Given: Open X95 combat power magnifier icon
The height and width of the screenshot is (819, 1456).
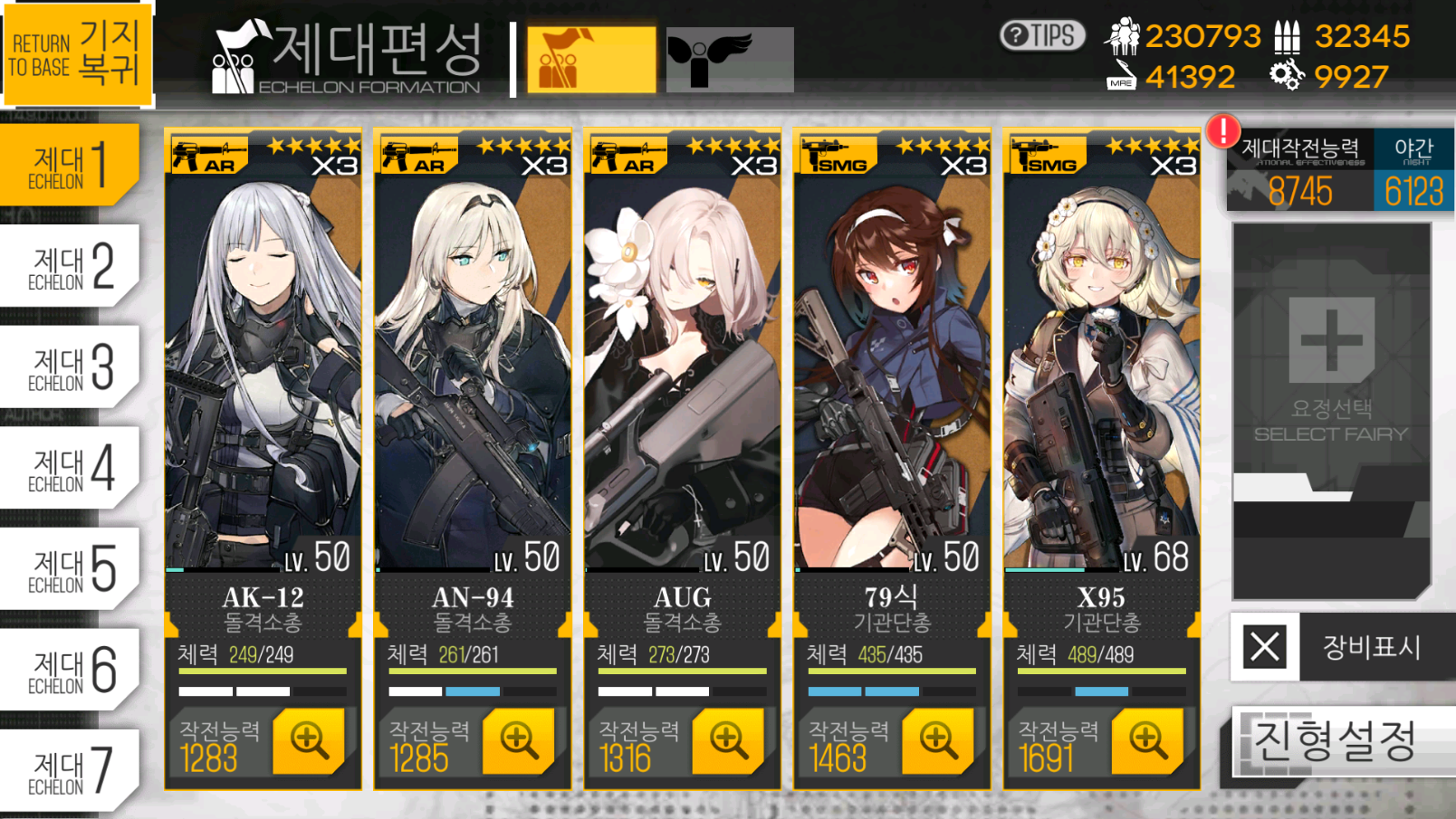Looking at the screenshot, I should (x=1148, y=741).
